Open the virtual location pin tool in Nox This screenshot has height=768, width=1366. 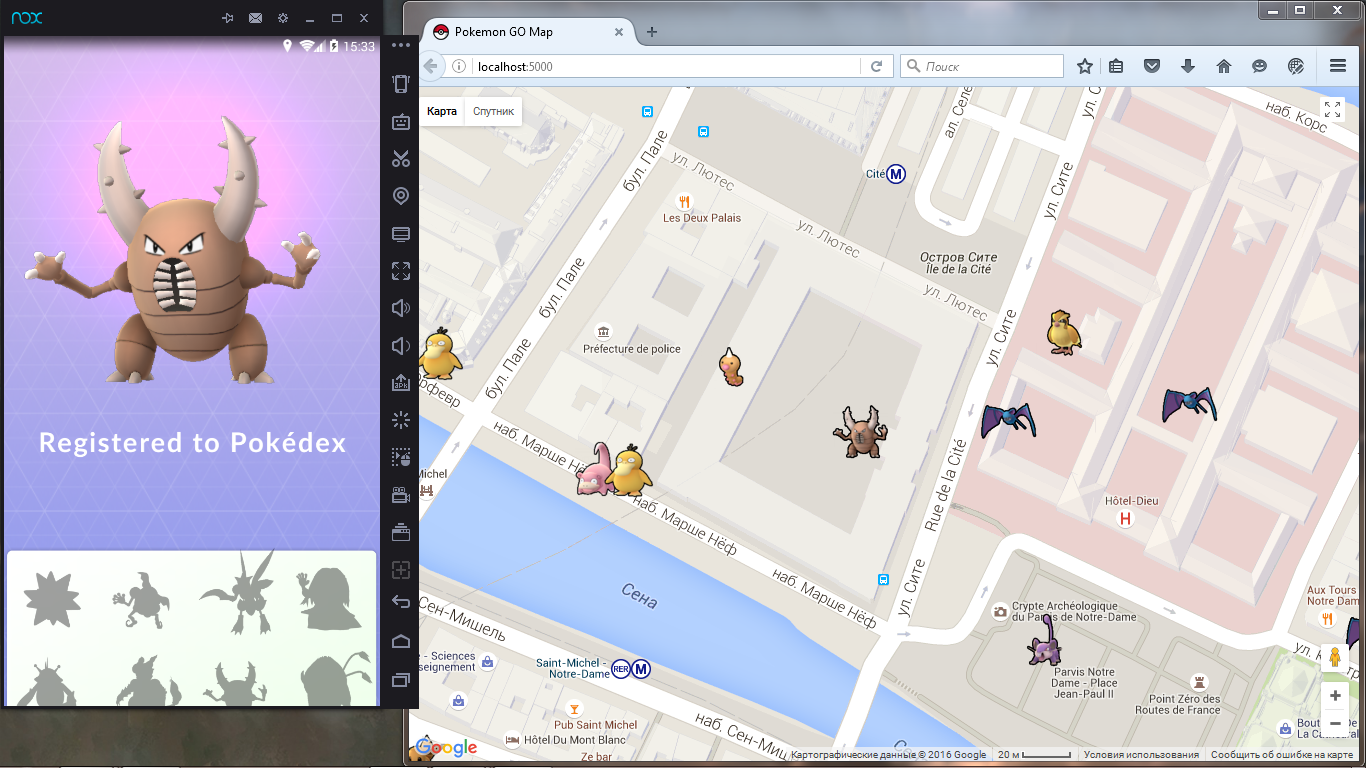[401, 196]
